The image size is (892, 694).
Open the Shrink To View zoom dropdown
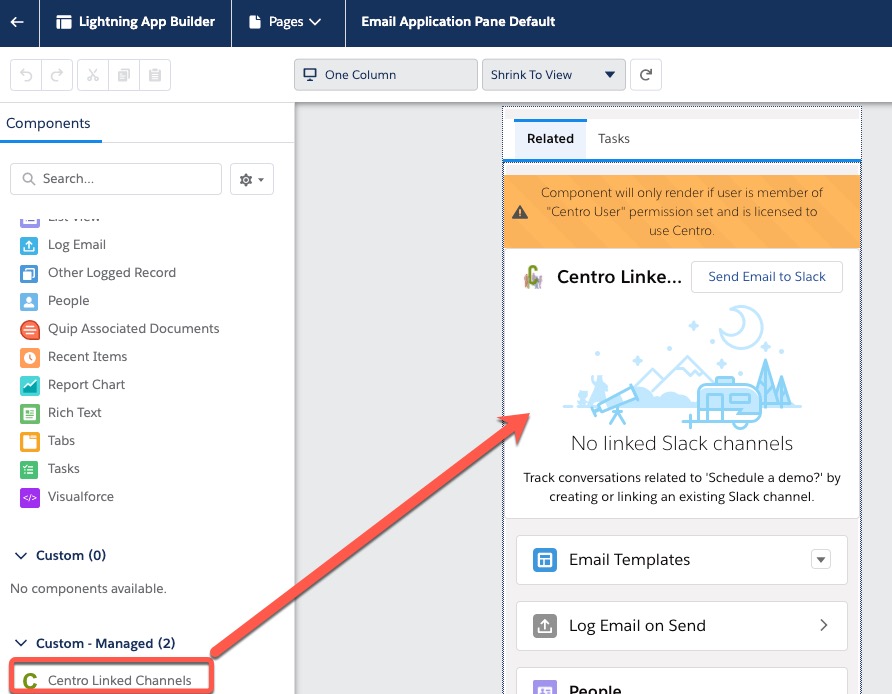(x=554, y=75)
